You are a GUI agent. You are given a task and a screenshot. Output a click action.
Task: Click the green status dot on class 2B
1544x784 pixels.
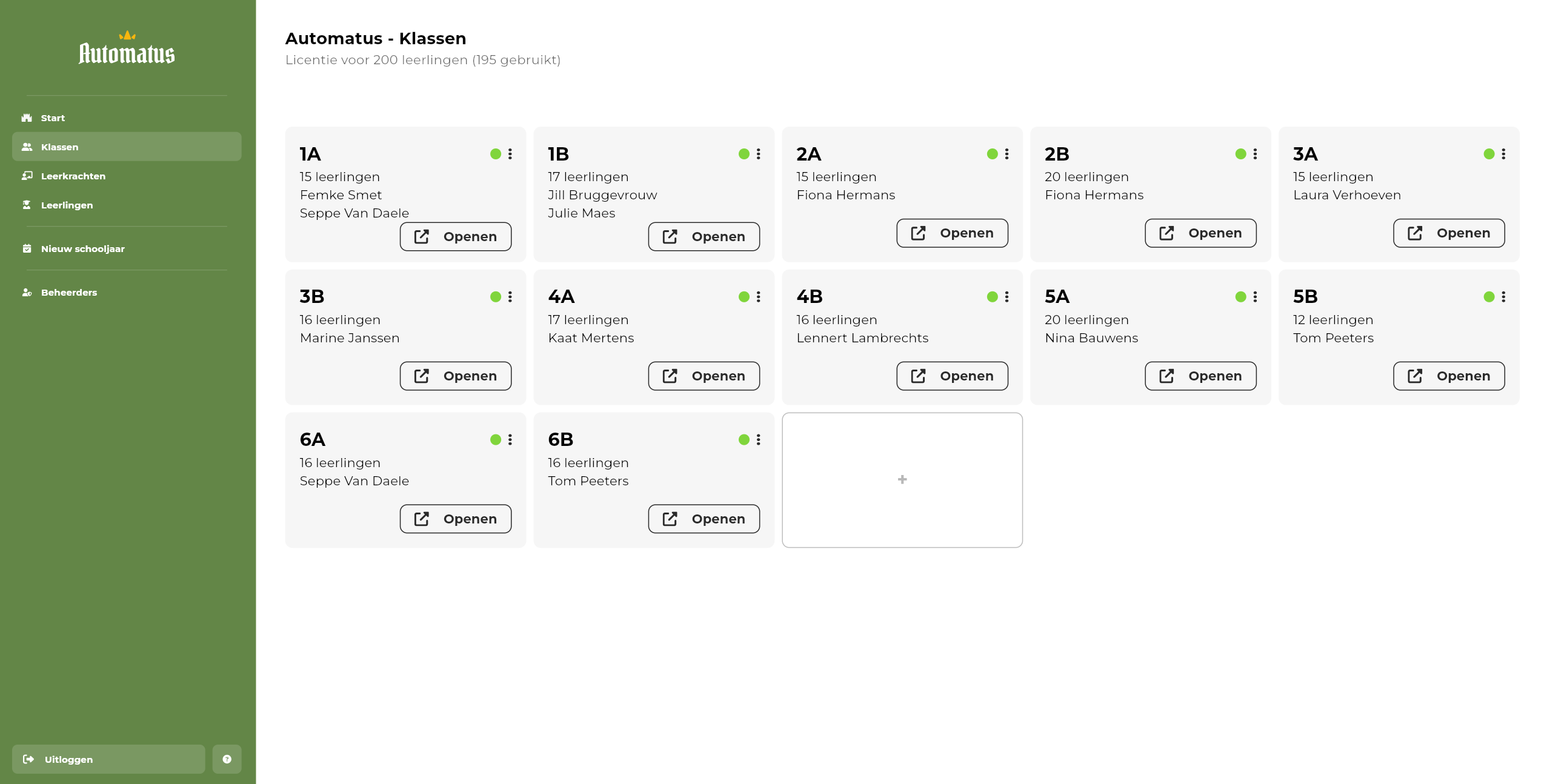point(1240,154)
